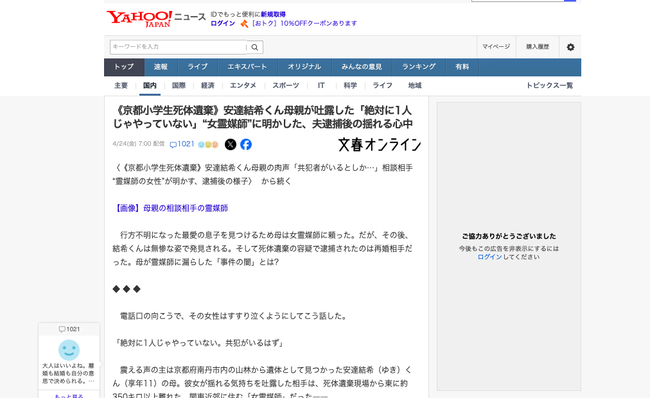Open the 速報 navigation tab
Image resolution: width=650 pixels, height=398 pixels.
(x=161, y=67)
